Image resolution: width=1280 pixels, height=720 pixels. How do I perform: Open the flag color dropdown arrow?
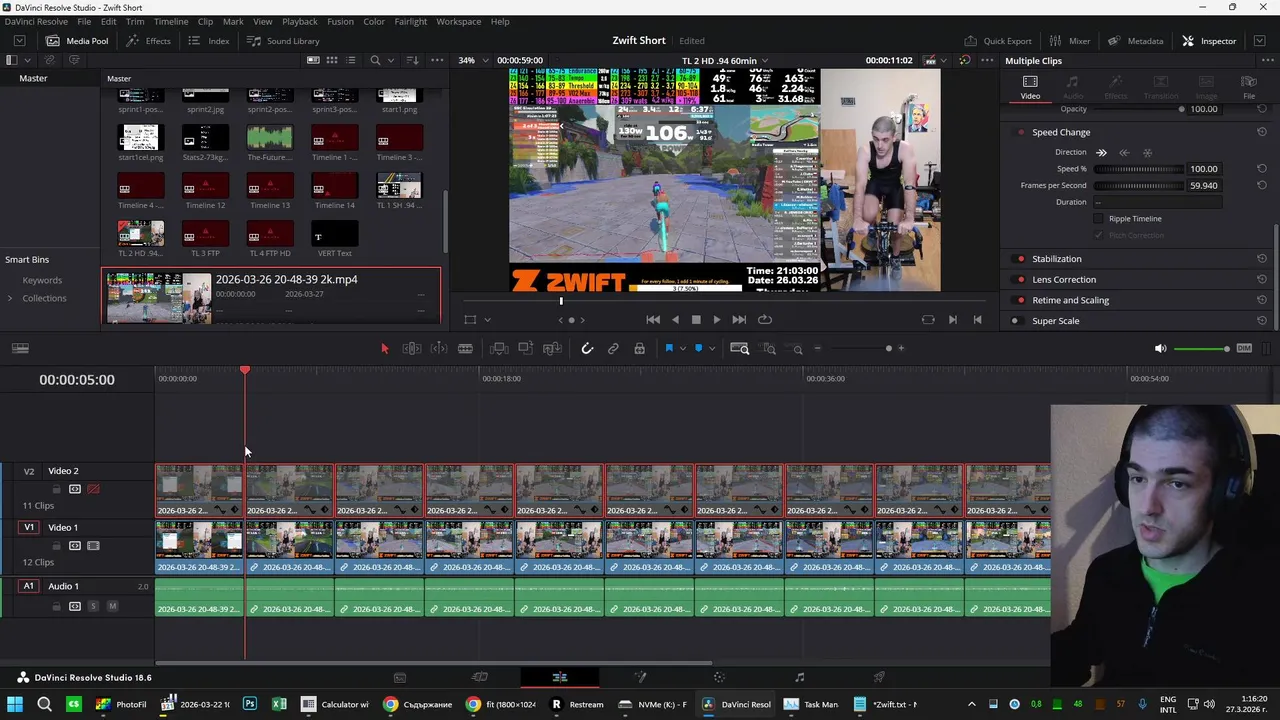tap(682, 348)
